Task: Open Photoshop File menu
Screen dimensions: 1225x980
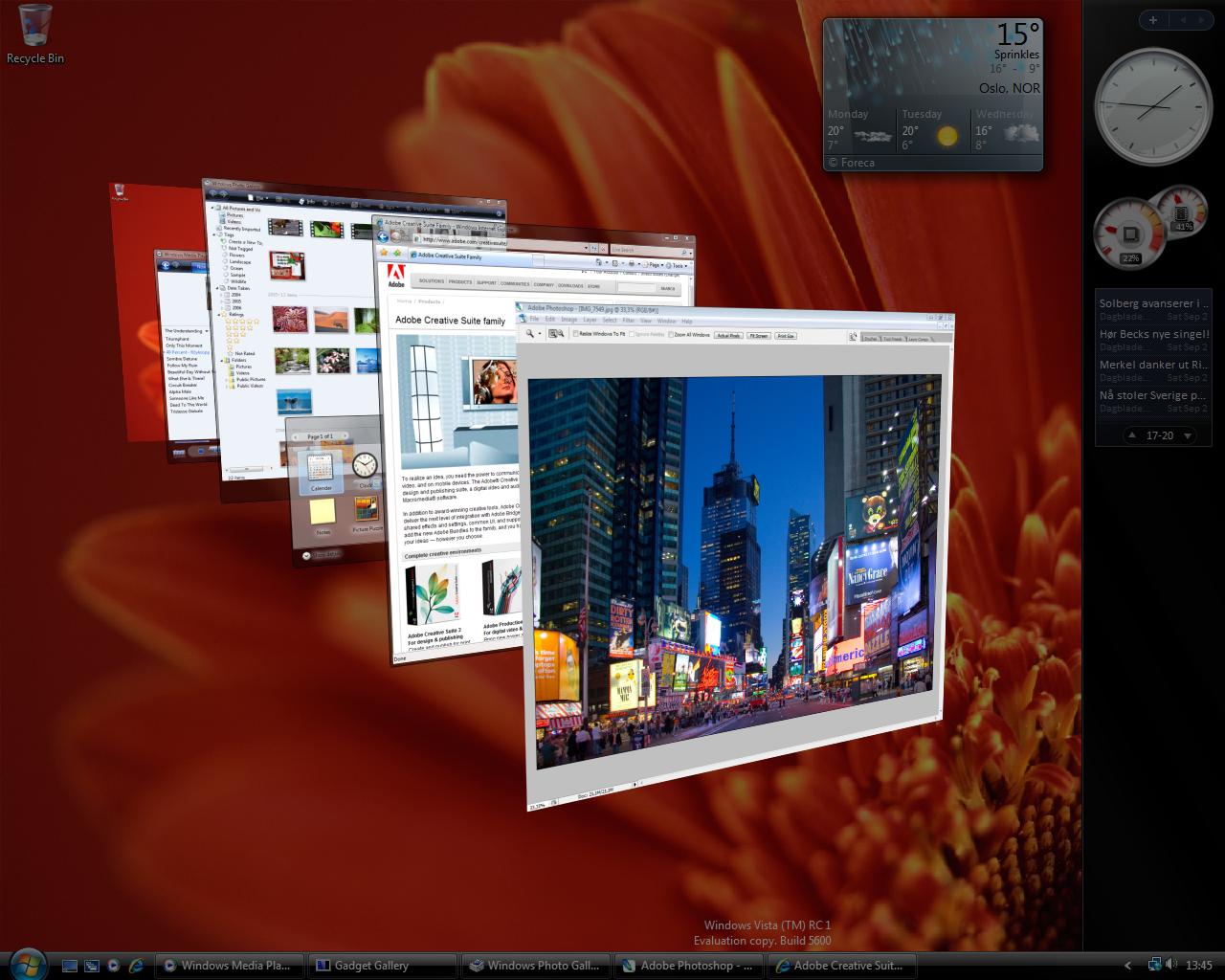Action: pos(534,320)
